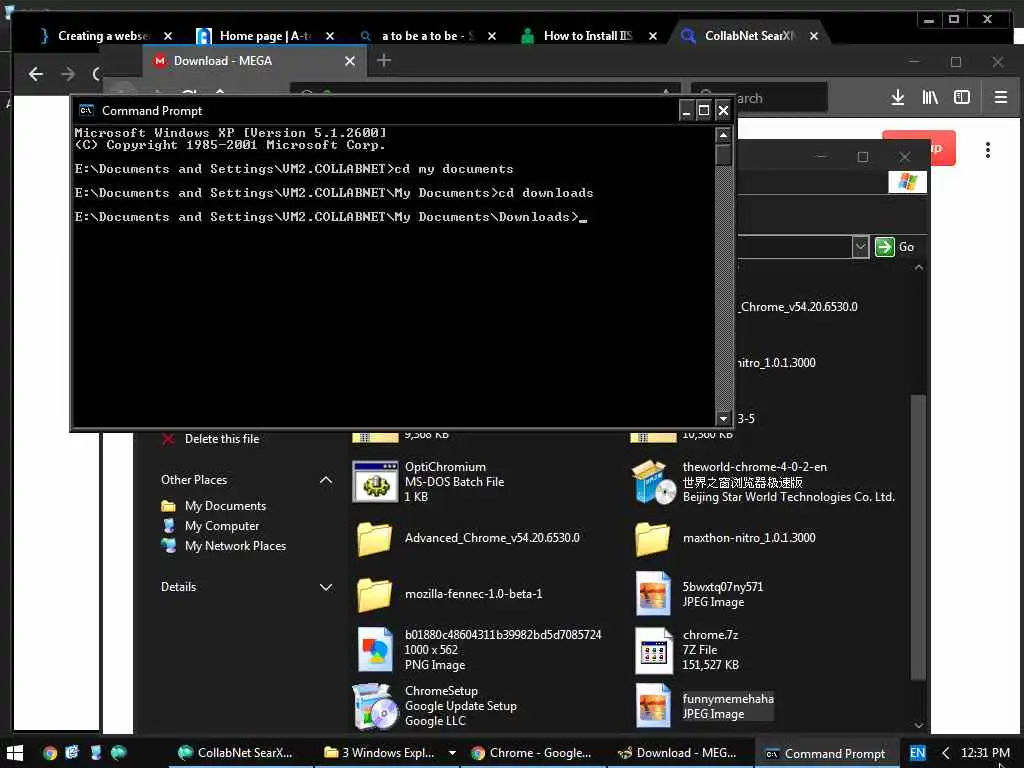Click the browser forward arrow

point(68,74)
